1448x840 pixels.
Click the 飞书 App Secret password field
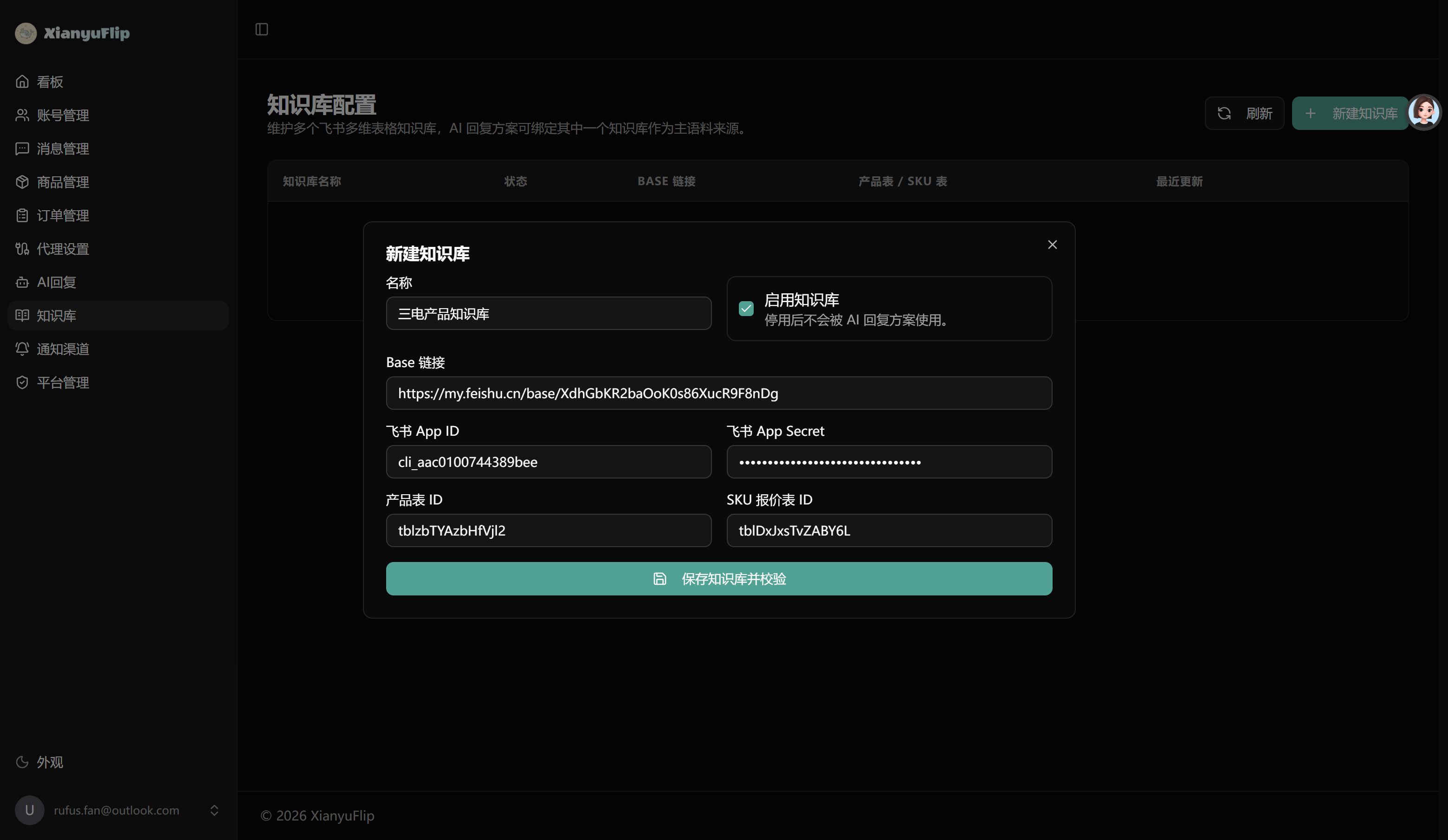click(890, 462)
